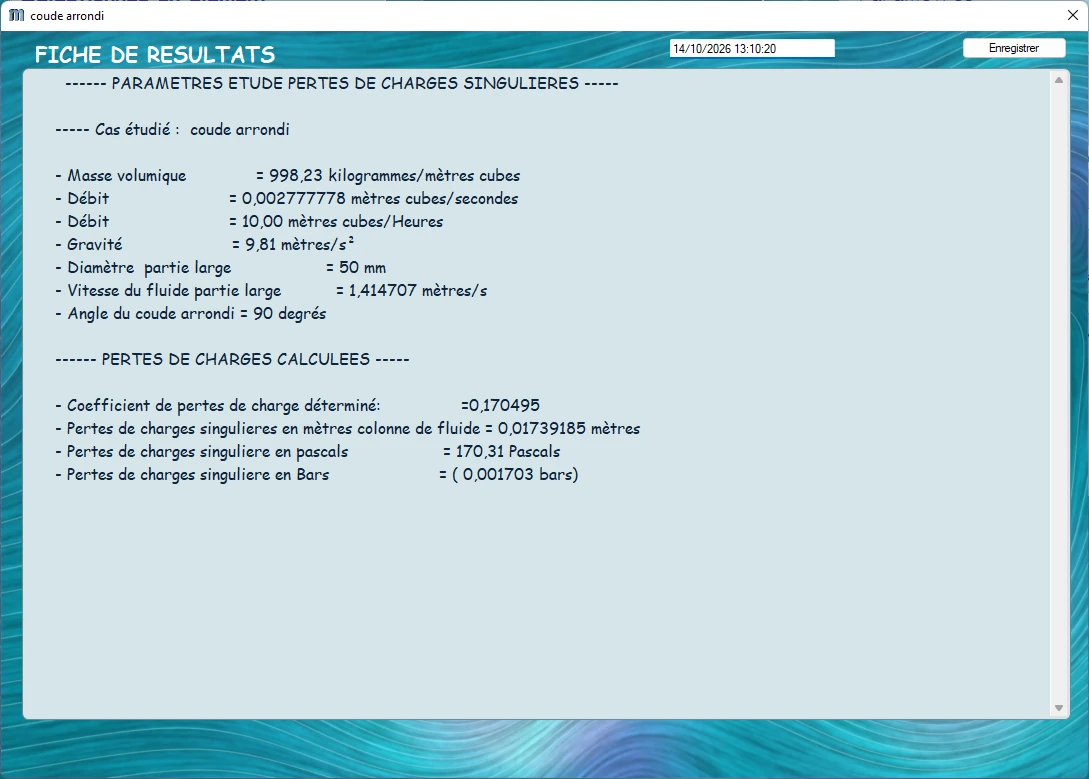
Task: Click the Gravité 9,81 mètres/s² line
Action: 205,244
